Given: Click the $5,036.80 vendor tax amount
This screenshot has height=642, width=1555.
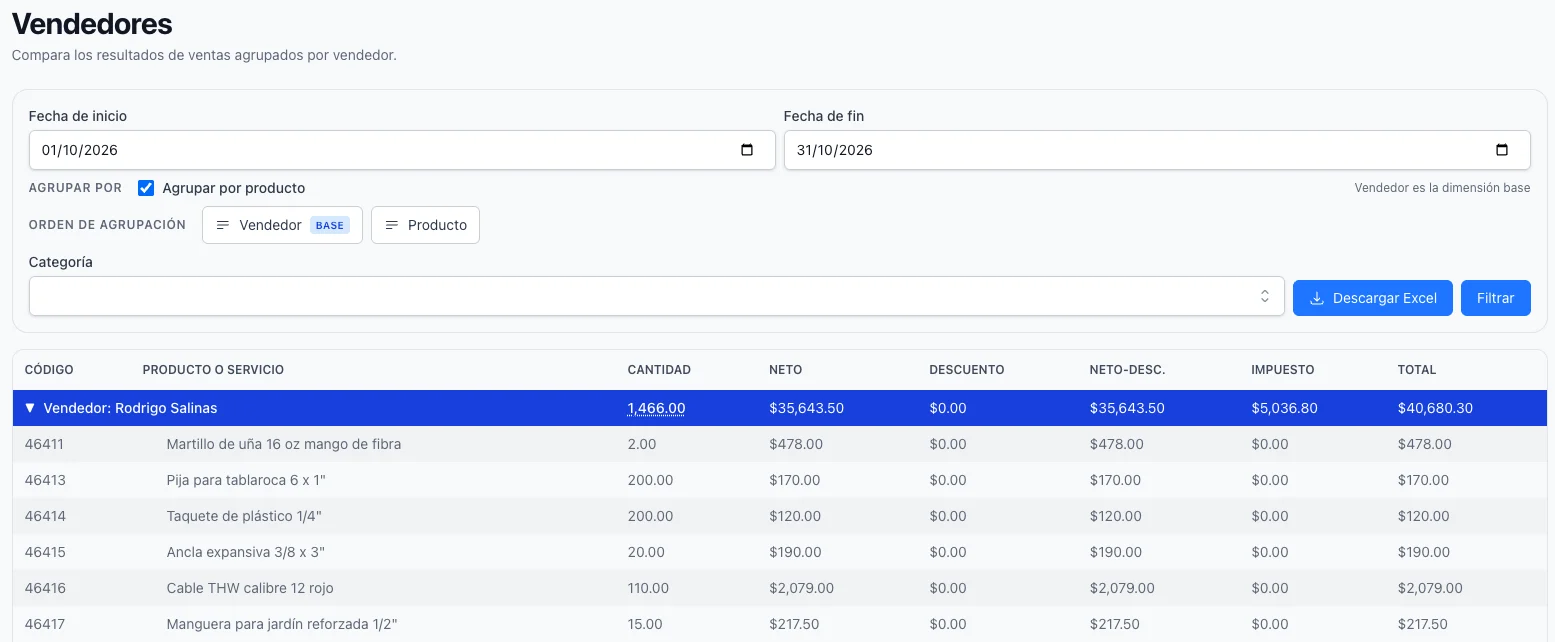Looking at the screenshot, I should point(1284,408).
